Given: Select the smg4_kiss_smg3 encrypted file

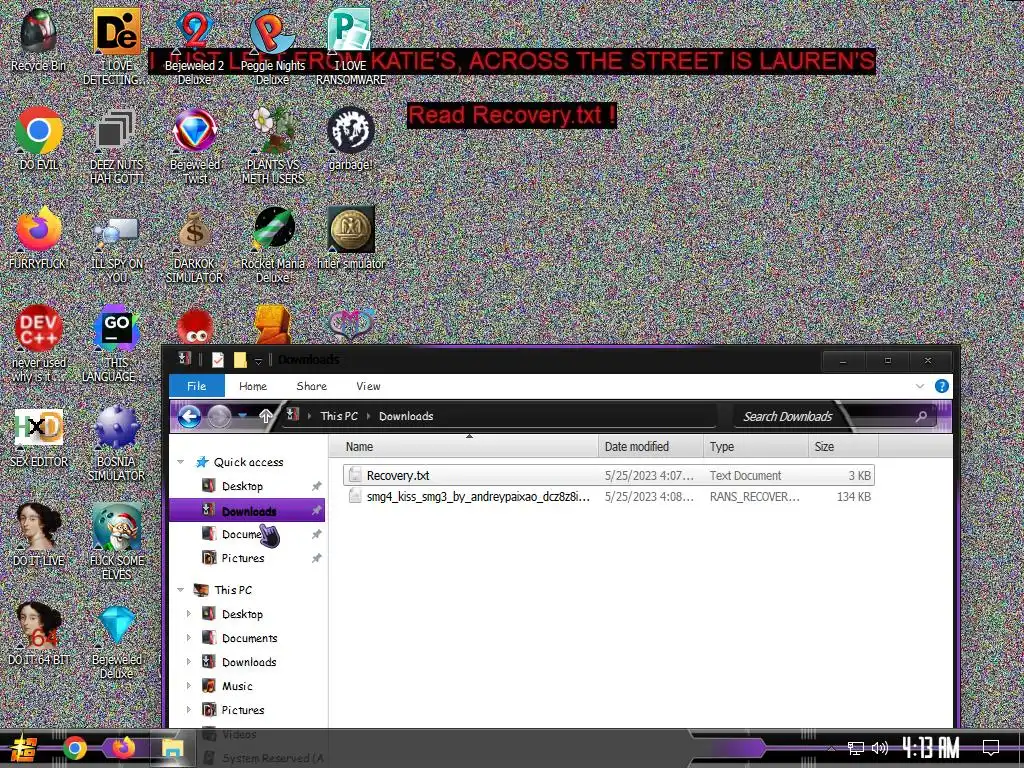Looking at the screenshot, I should (609, 496).
